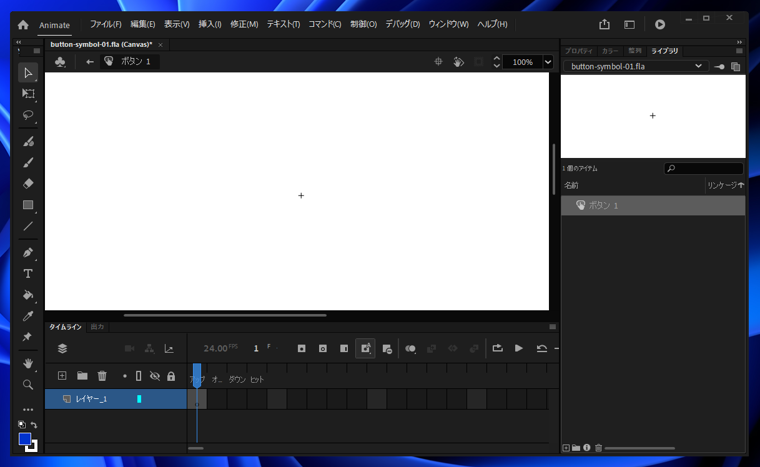Viewport: 760px width, 467px height.
Task: Click the layer stack view icon in timeline
Action: [x=63, y=348]
